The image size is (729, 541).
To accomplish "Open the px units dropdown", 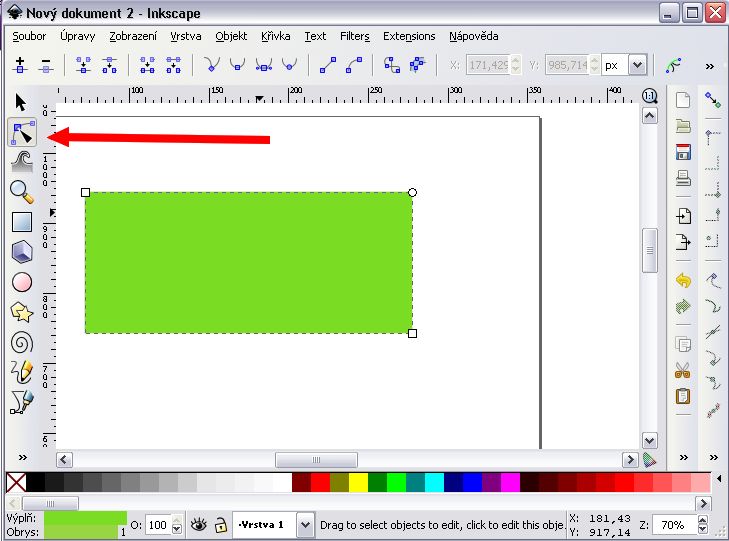I will [x=637, y=65].
